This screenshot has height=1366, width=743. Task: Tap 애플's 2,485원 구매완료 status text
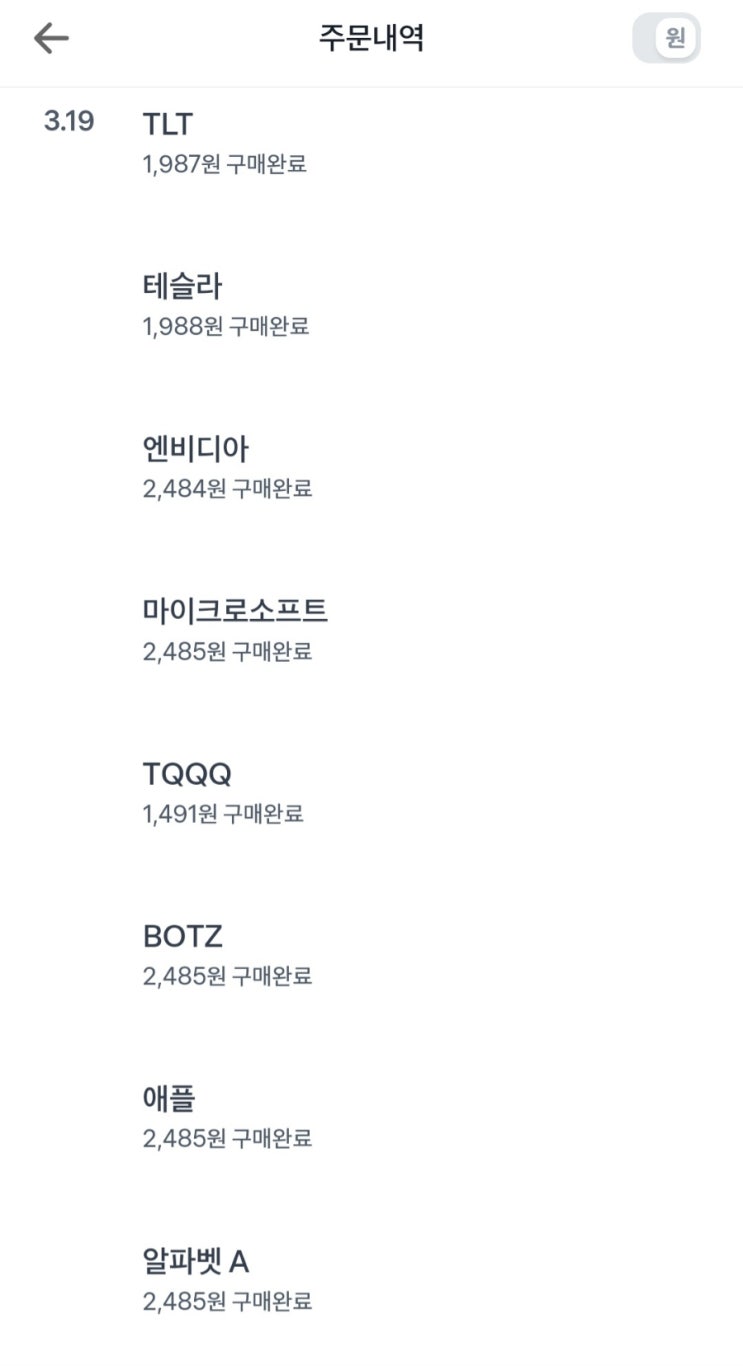(227, 1138)
